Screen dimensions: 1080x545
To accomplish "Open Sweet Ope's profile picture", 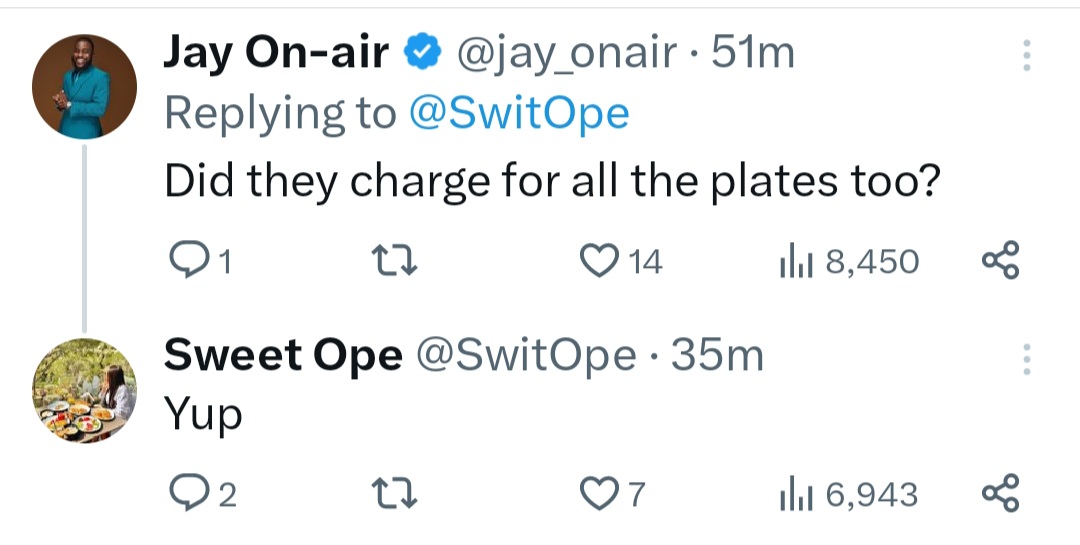I will pos(84,389).
